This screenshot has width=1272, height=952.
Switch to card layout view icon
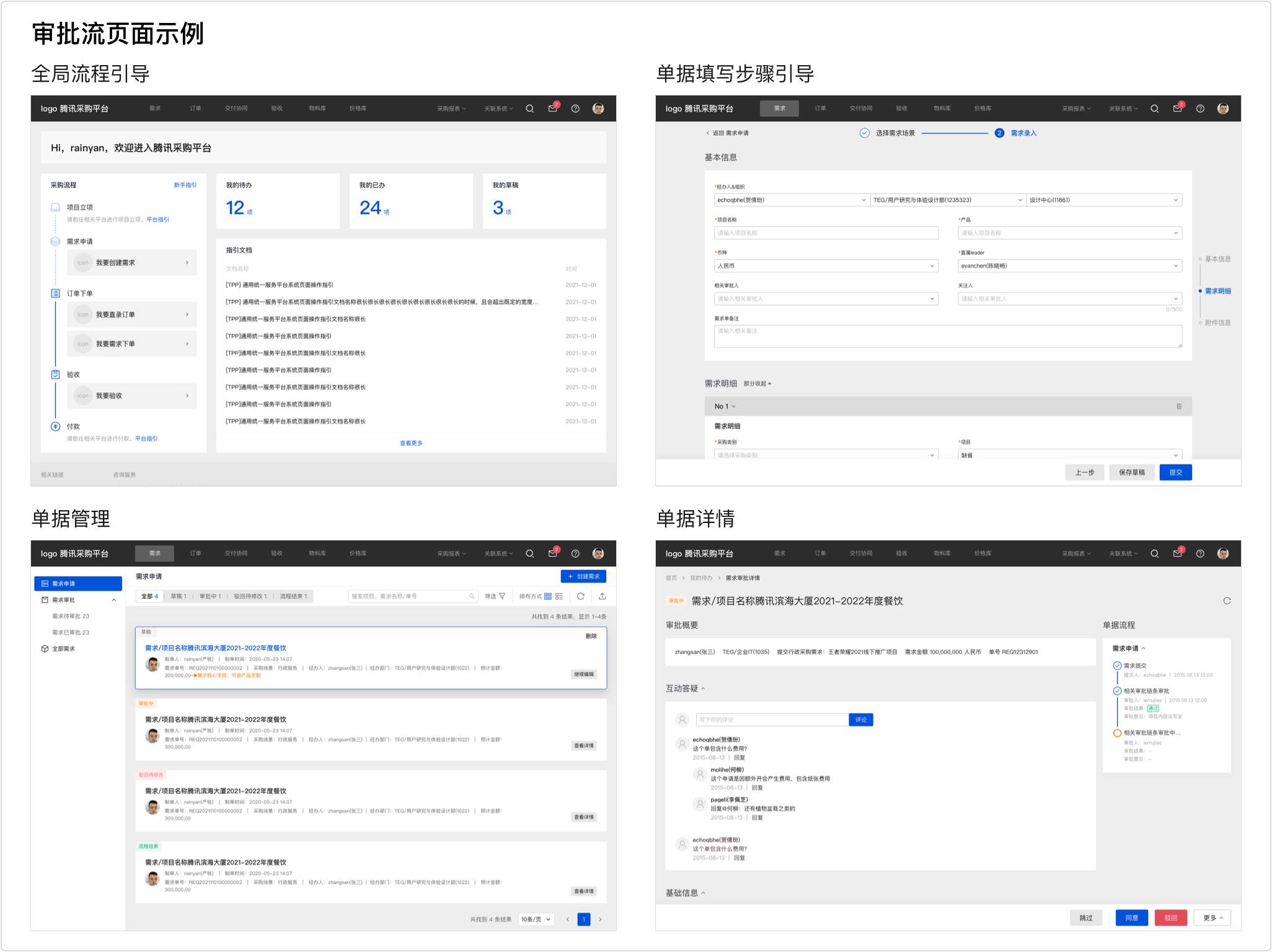[x=548, y=596]
